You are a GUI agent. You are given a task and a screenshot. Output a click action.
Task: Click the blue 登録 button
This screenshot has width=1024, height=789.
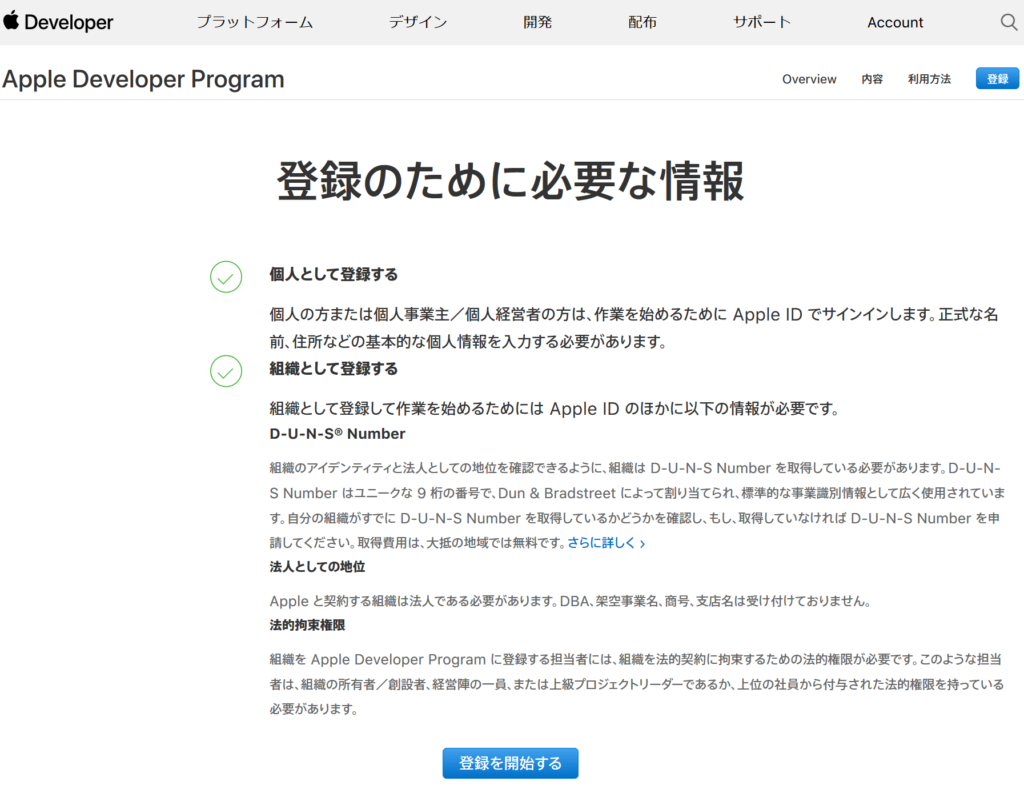997,78
